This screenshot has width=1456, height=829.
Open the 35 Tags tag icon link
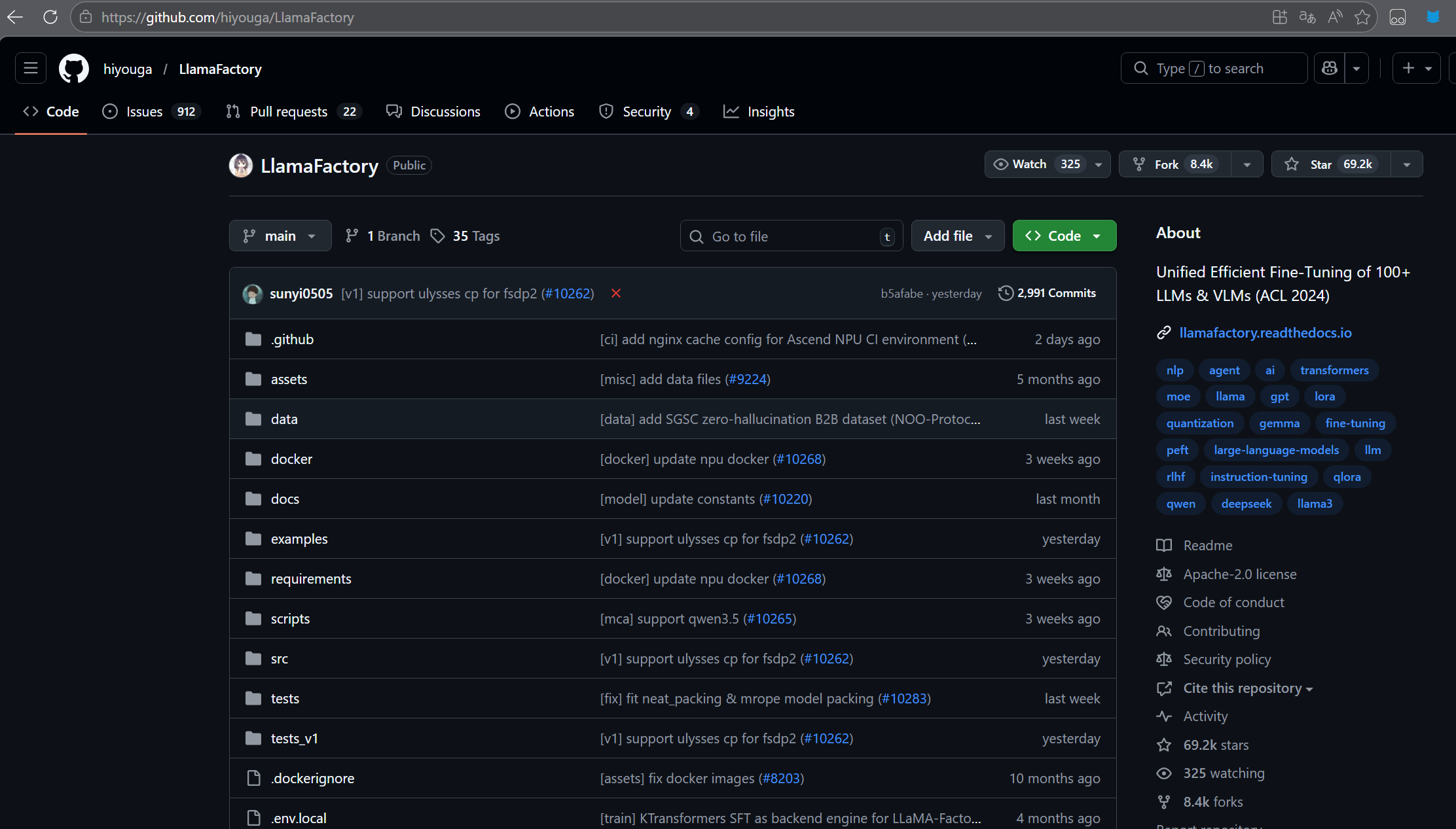465,236
